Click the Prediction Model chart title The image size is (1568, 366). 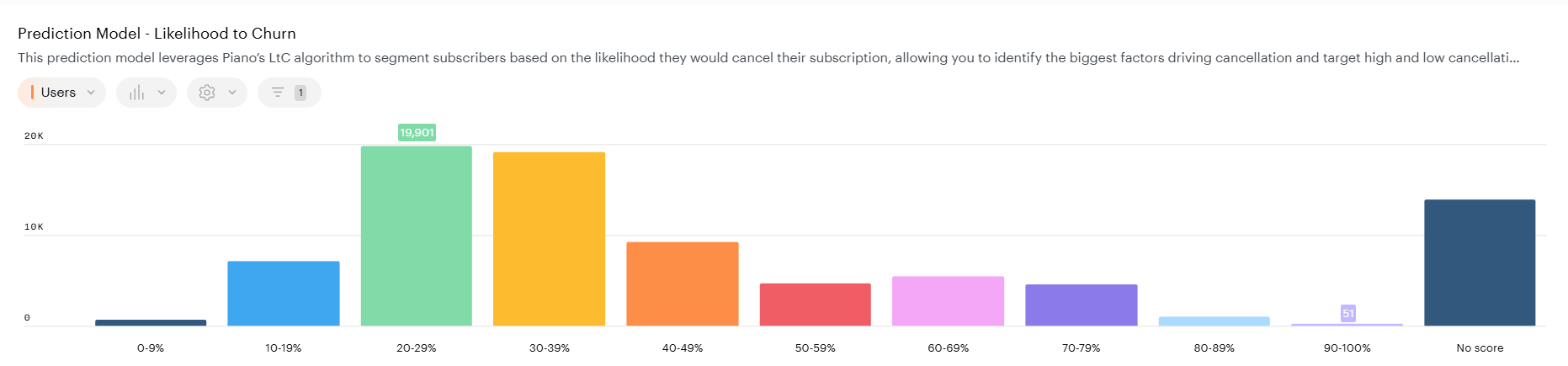point(157,34)
